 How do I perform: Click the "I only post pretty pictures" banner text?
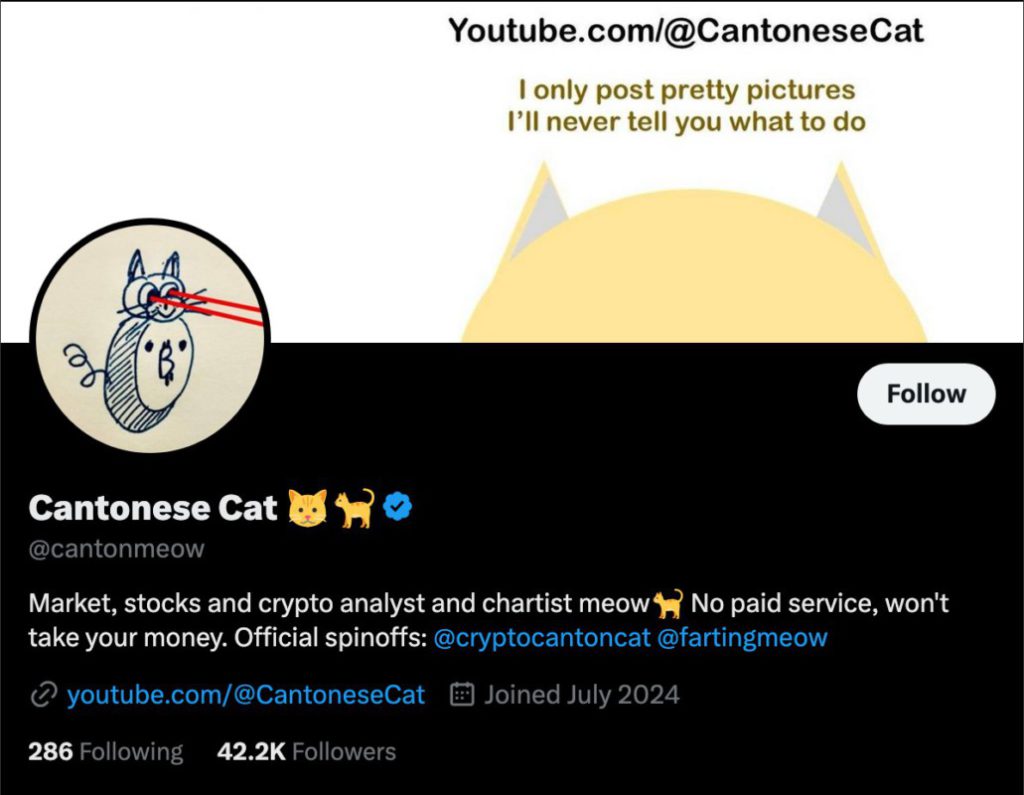(686, 90)
